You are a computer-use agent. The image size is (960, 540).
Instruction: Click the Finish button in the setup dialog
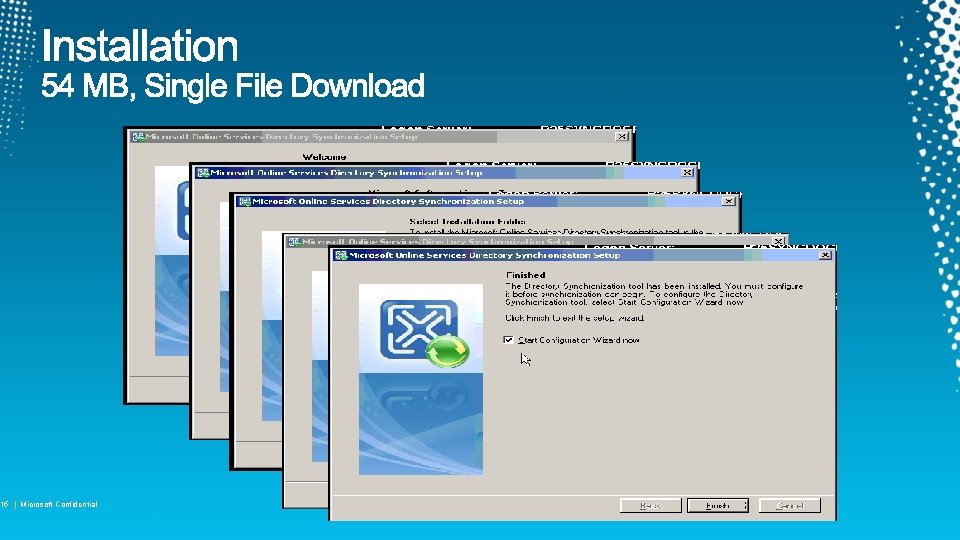coord(718,506)
